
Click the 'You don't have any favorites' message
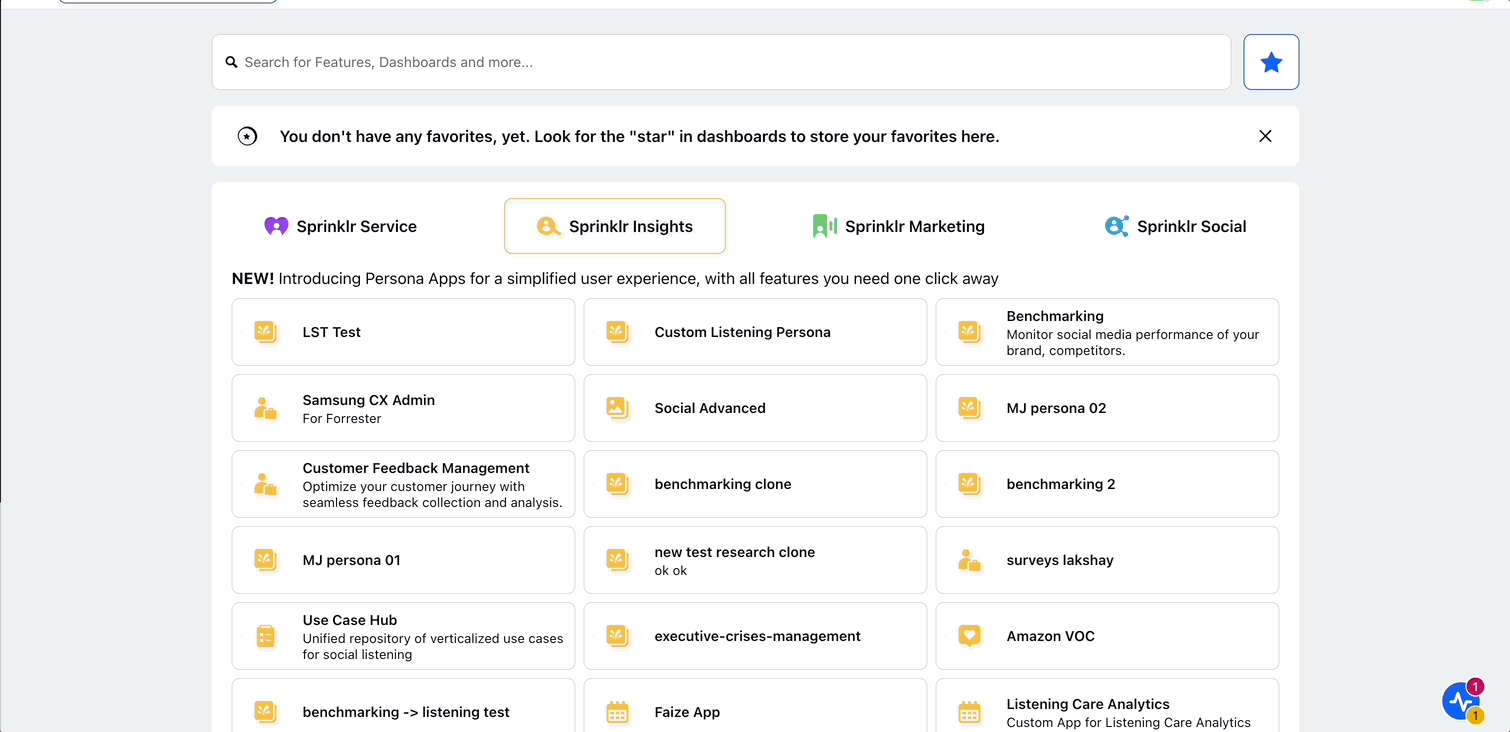[x=640, y=136]
